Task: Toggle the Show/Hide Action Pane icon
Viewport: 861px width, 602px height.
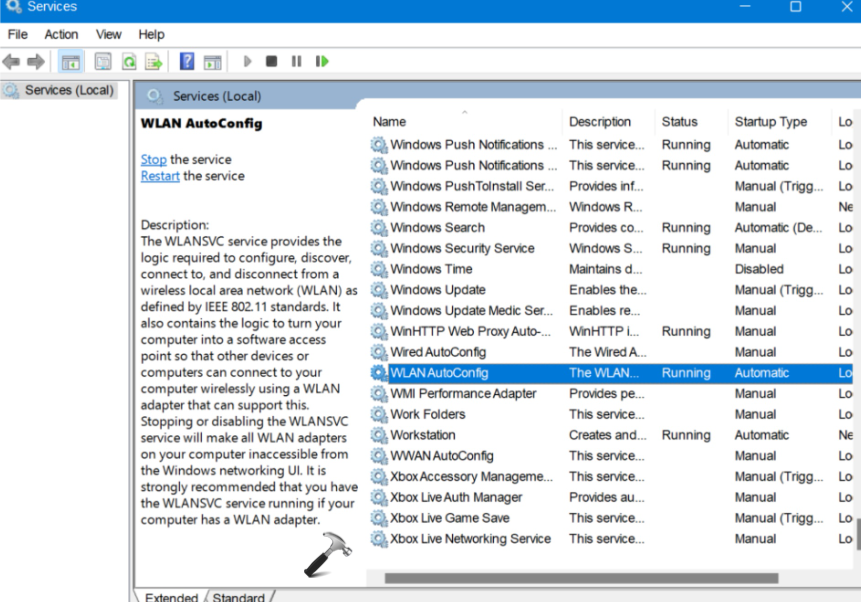Action: 213,62
